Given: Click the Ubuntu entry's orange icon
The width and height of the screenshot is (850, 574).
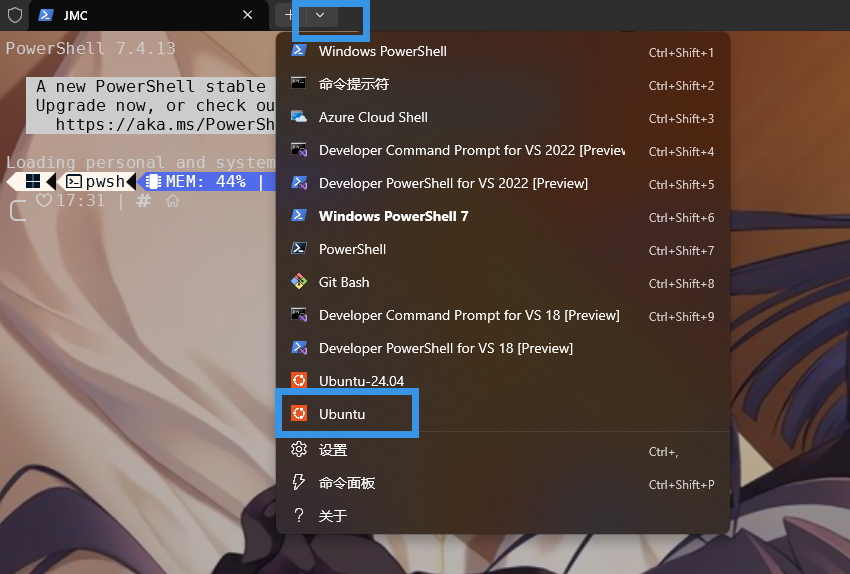Looking at the screenshot, I should [299, 413].
